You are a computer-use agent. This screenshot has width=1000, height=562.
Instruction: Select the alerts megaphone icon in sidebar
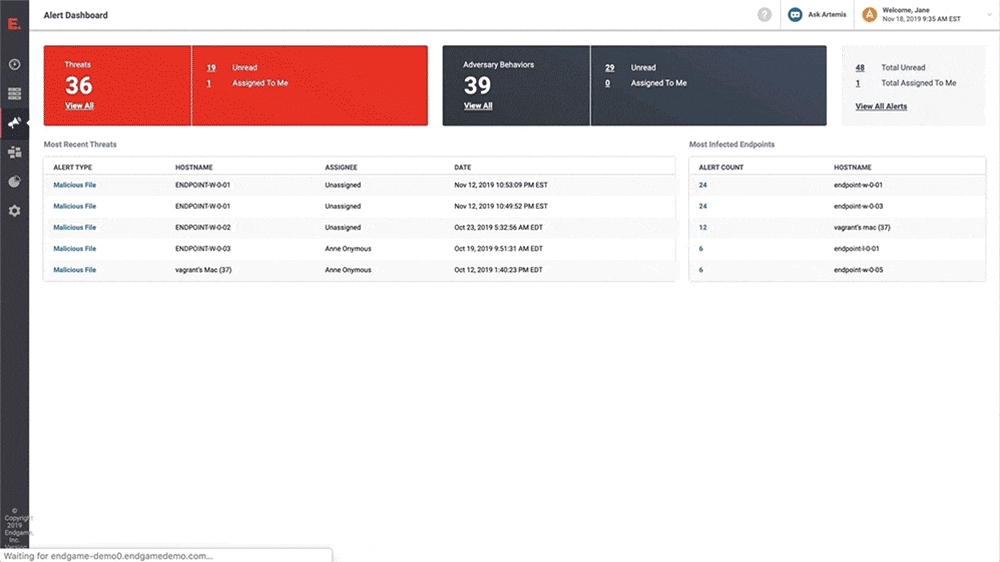click(14, 123)
